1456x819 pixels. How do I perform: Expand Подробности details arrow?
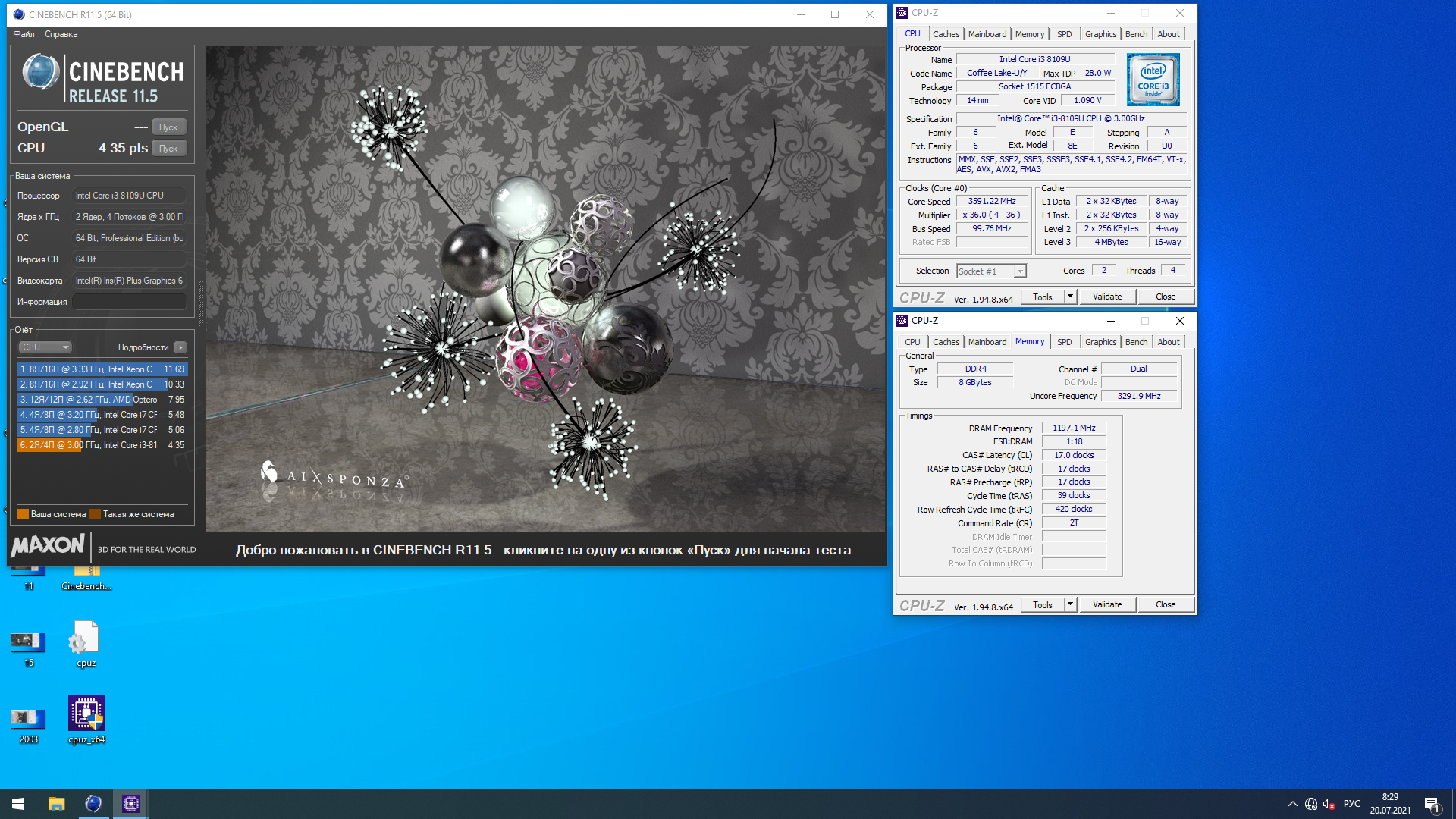tap(180, 347)
